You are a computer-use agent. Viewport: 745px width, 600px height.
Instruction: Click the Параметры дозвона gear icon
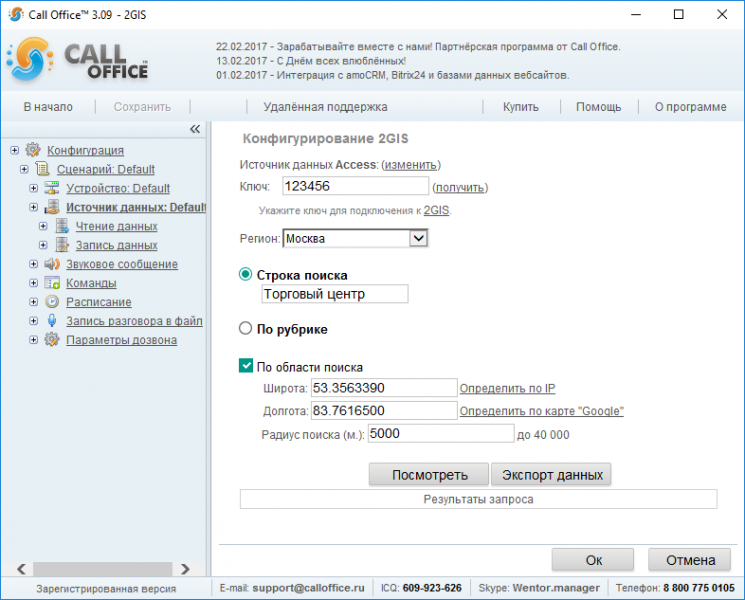pyautogui.click(x=52, y=340)
